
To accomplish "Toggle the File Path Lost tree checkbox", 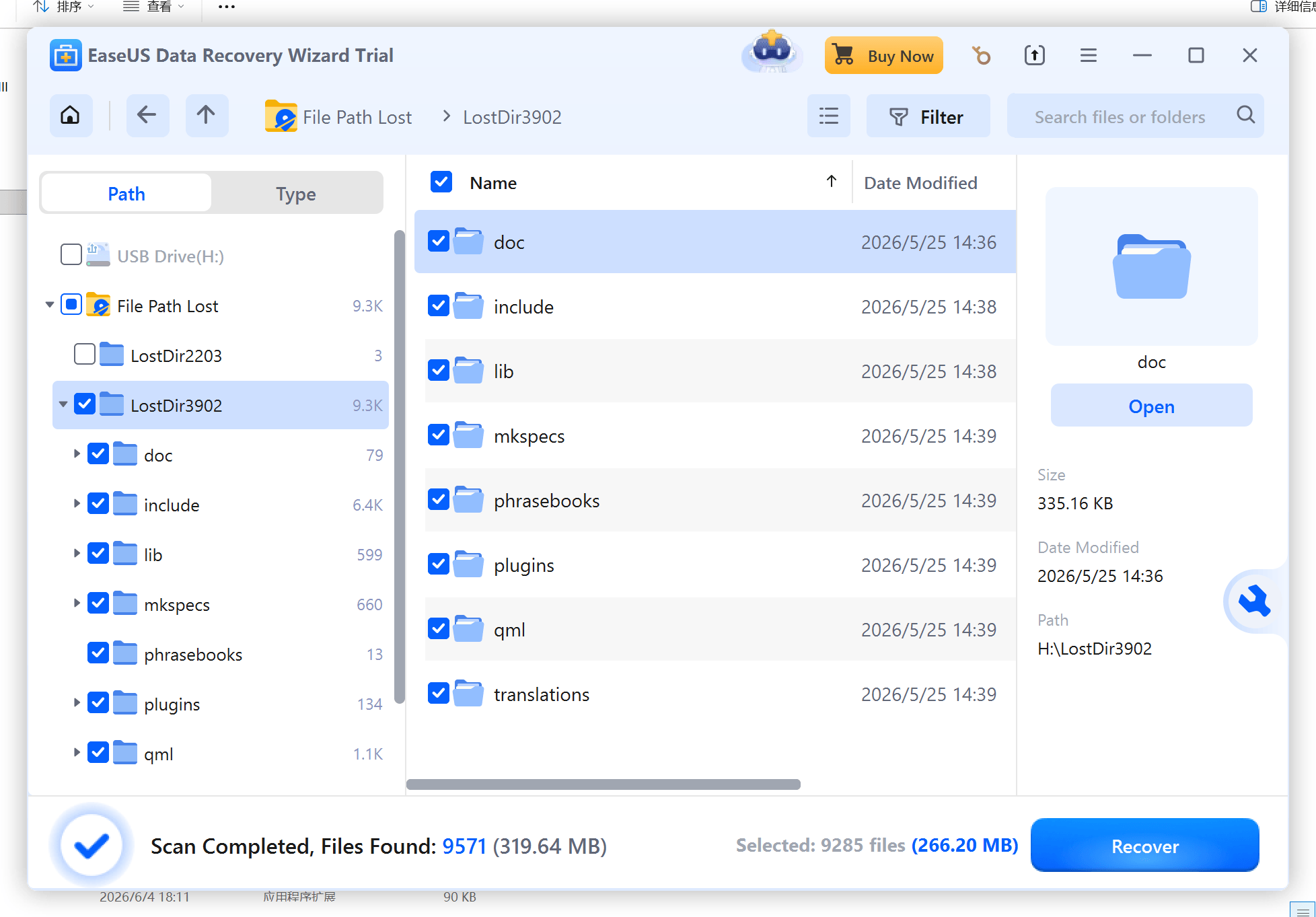I will coord(71,305).
